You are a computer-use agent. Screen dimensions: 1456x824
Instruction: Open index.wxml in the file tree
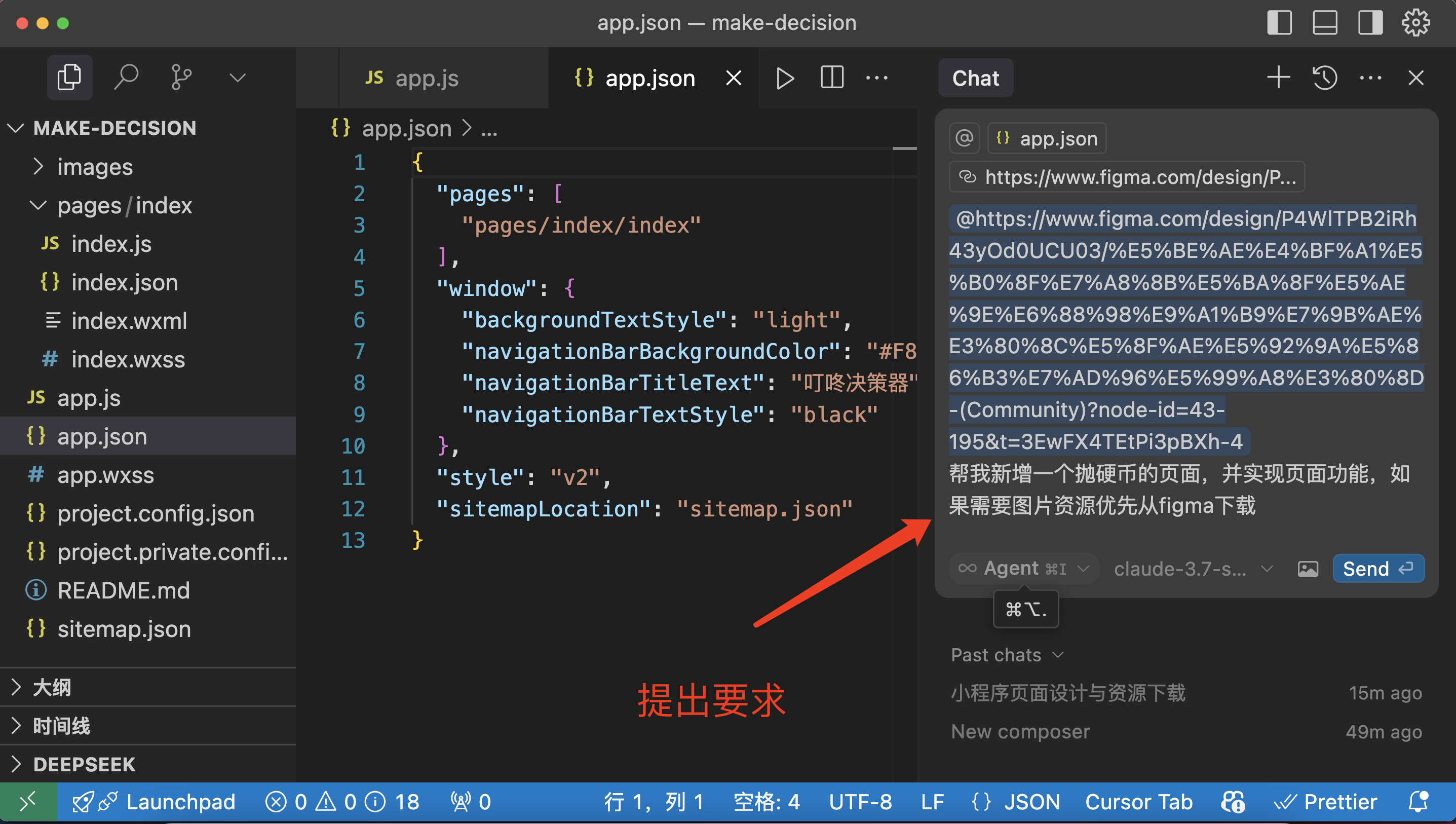(148, 321)
